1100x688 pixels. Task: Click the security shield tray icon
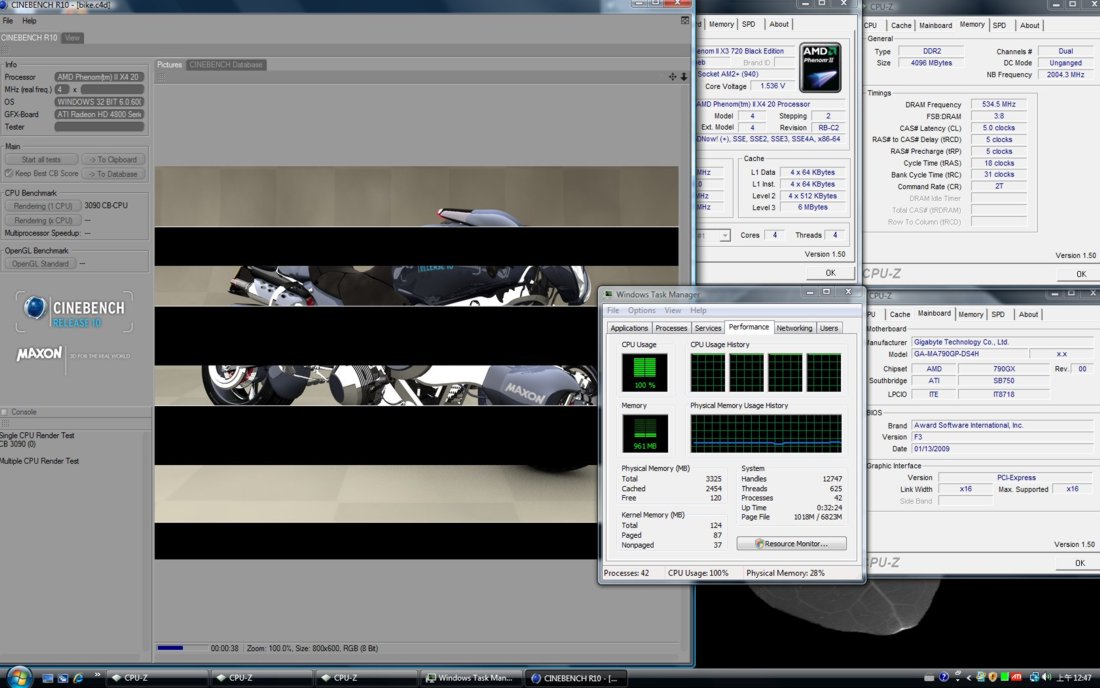click(993, 677)
